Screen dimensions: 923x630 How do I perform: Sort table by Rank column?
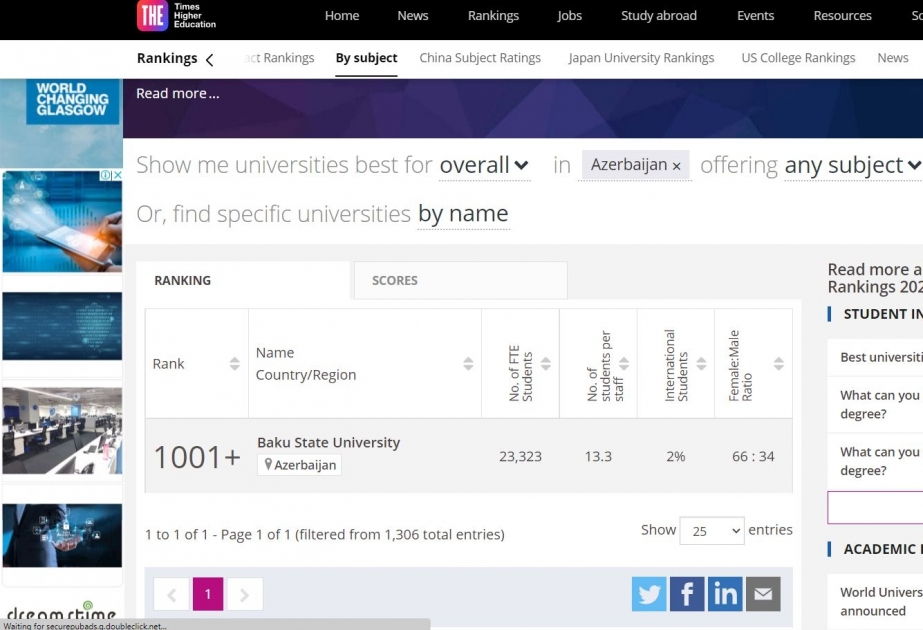(x=234, y=363)
